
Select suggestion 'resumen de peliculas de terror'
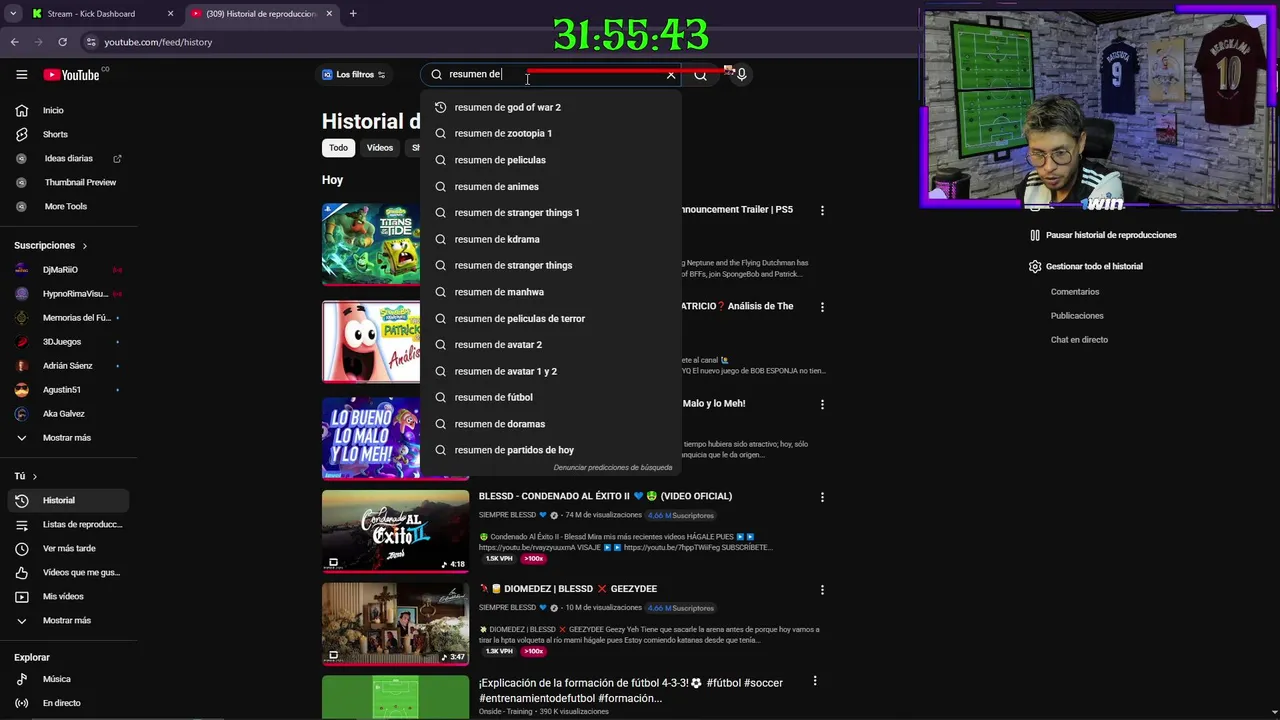[551, 318]
